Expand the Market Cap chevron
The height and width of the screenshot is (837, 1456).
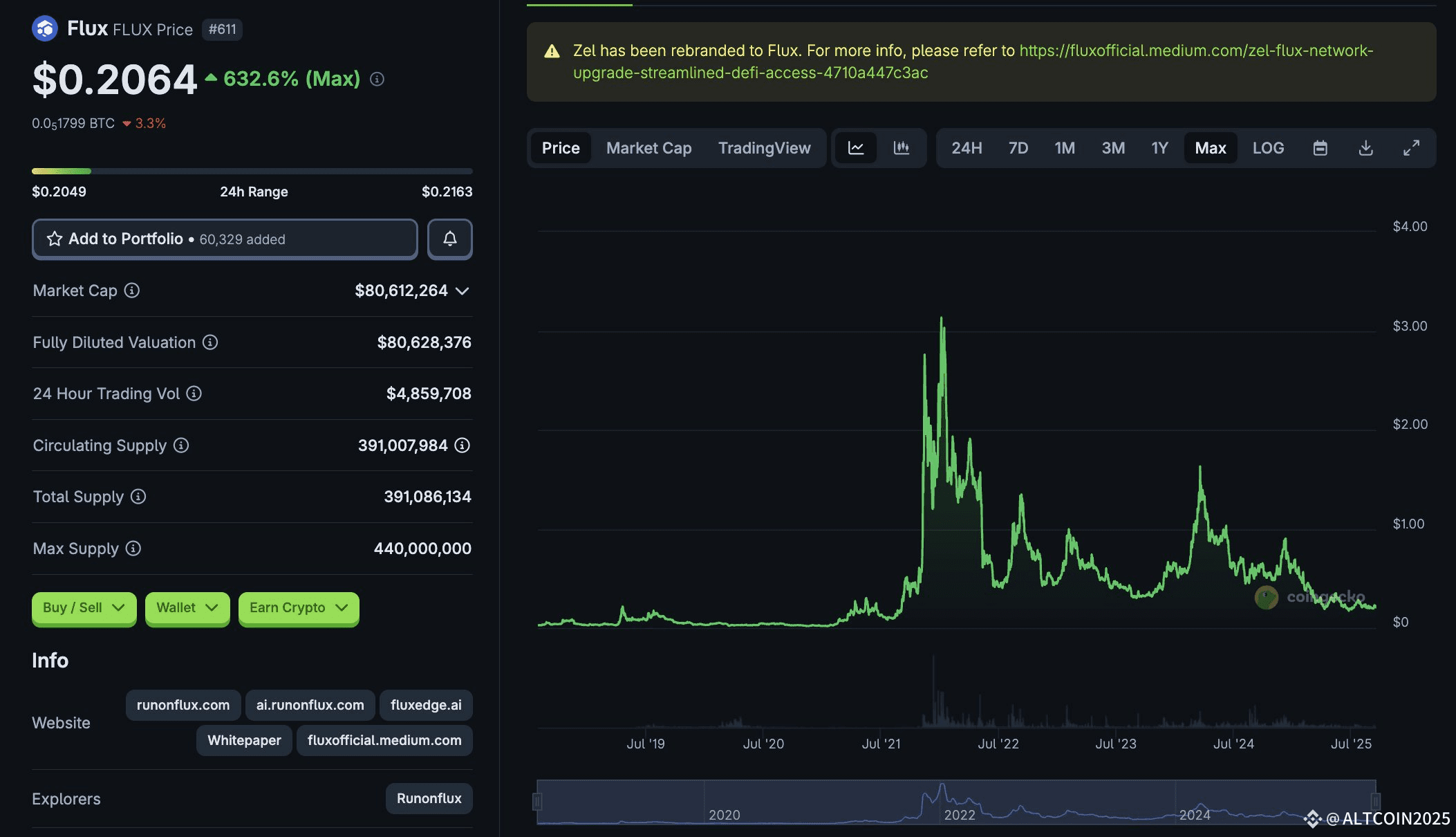[x=463, y=291]
